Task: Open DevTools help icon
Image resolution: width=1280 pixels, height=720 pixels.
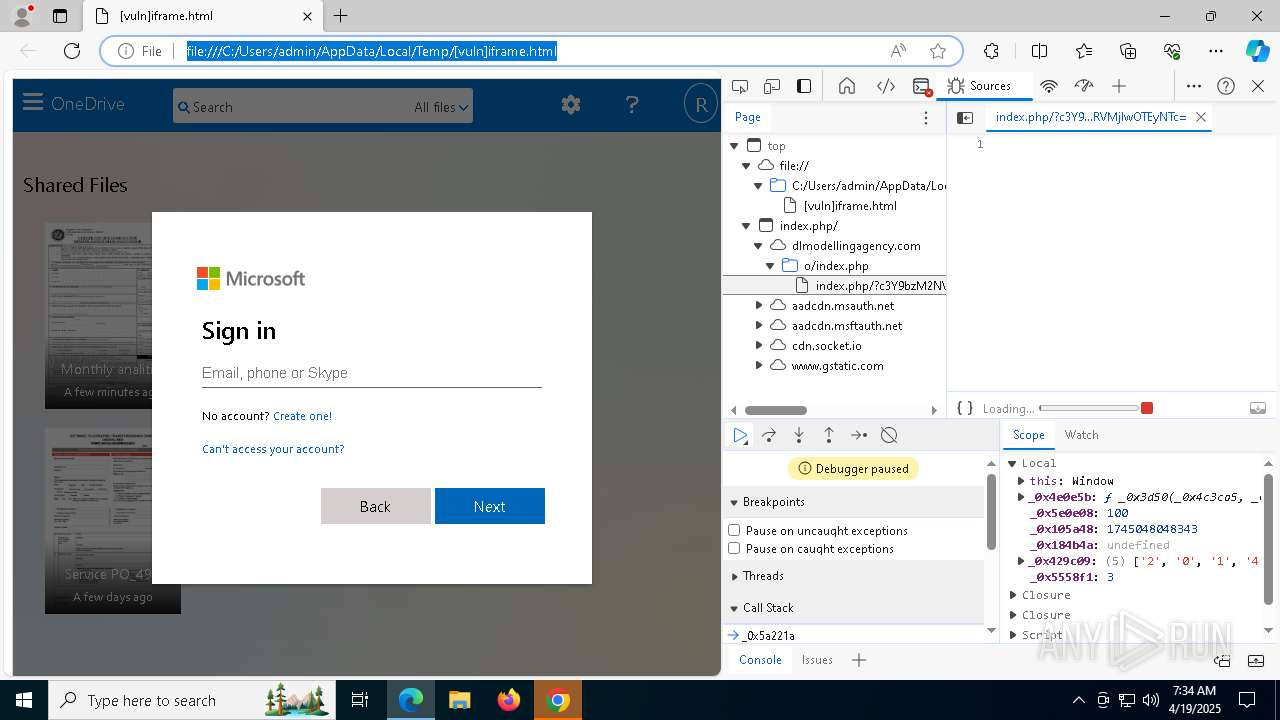Action: pyautogui.click(x=1226, y=86)
